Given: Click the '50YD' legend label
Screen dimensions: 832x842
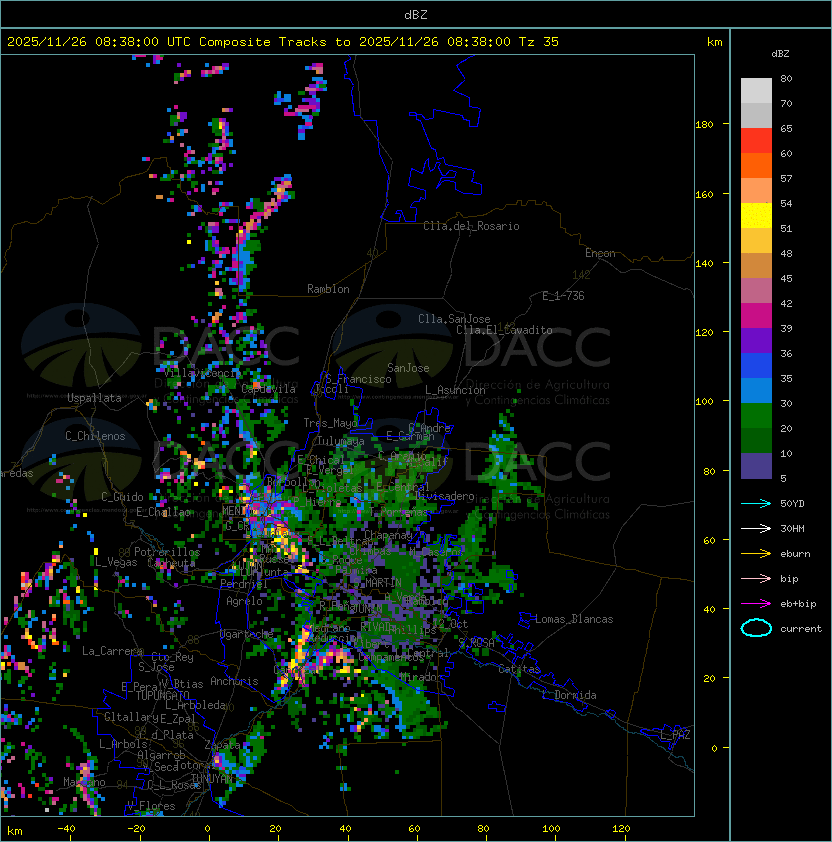Looking at the screenshot, I should (792, 504).
